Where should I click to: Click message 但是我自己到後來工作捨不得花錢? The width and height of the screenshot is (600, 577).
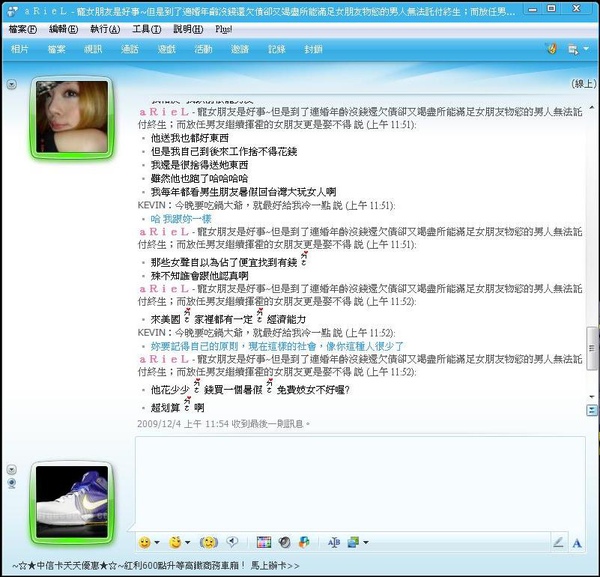pyautogui.click(x=224, y=152)
